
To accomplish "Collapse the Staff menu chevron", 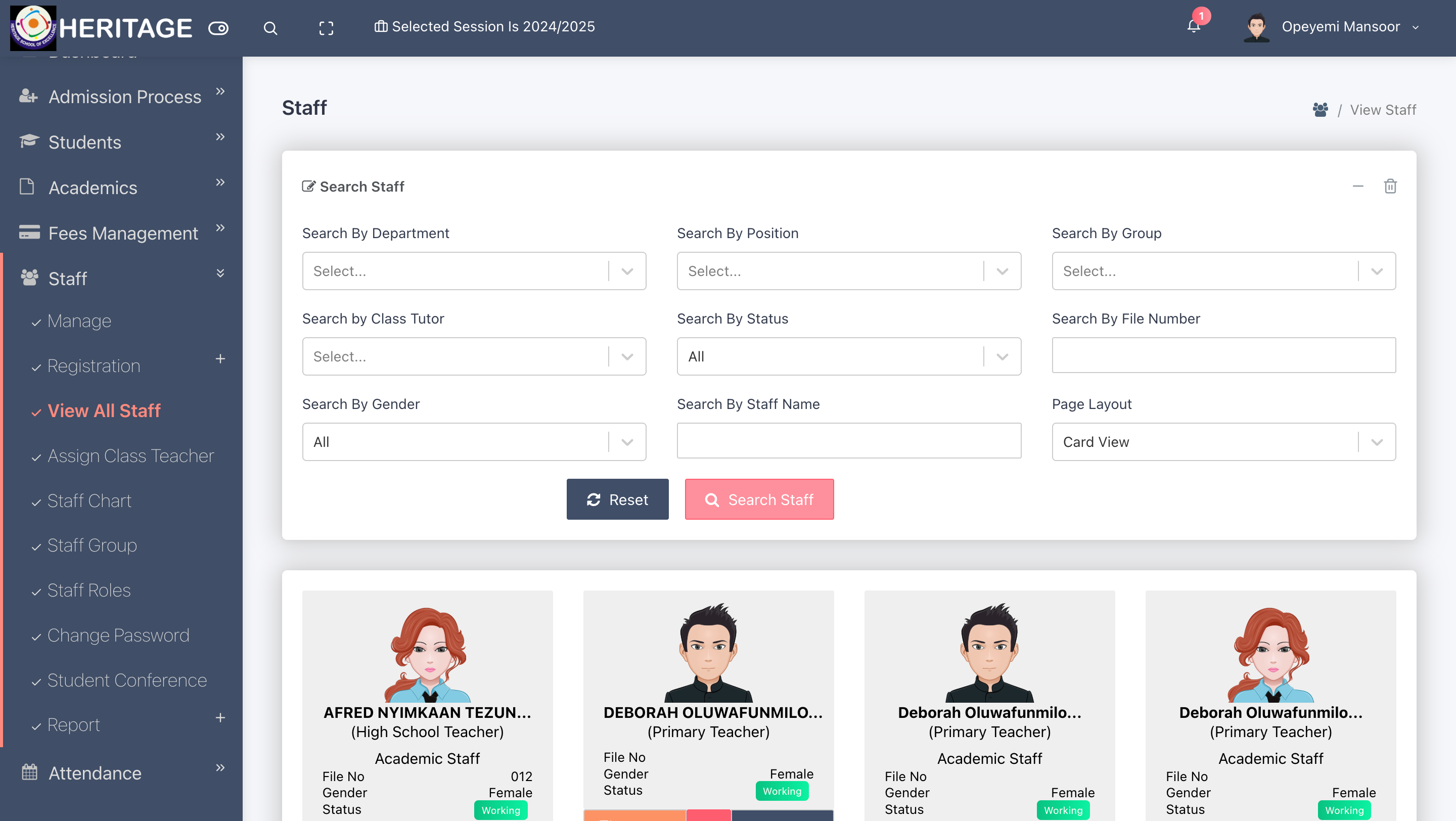I will [x=220, y=273].
